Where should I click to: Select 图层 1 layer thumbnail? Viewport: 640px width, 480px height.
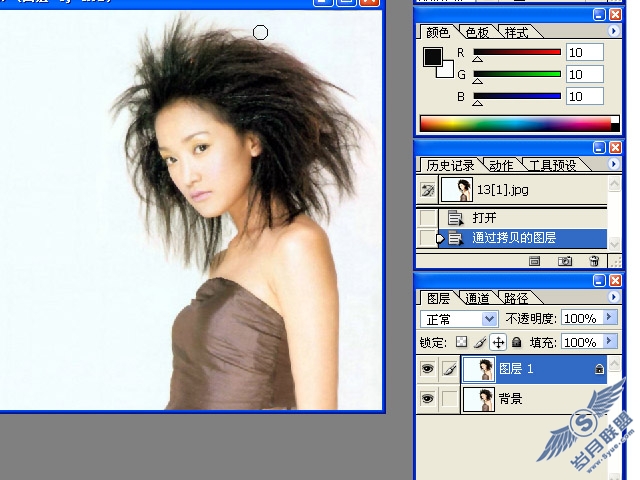click(x=479, y=369)
